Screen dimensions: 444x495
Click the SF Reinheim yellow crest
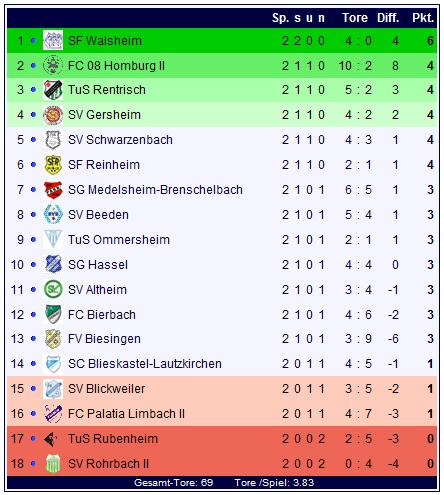pyautogui.click(x=53, y=165)
